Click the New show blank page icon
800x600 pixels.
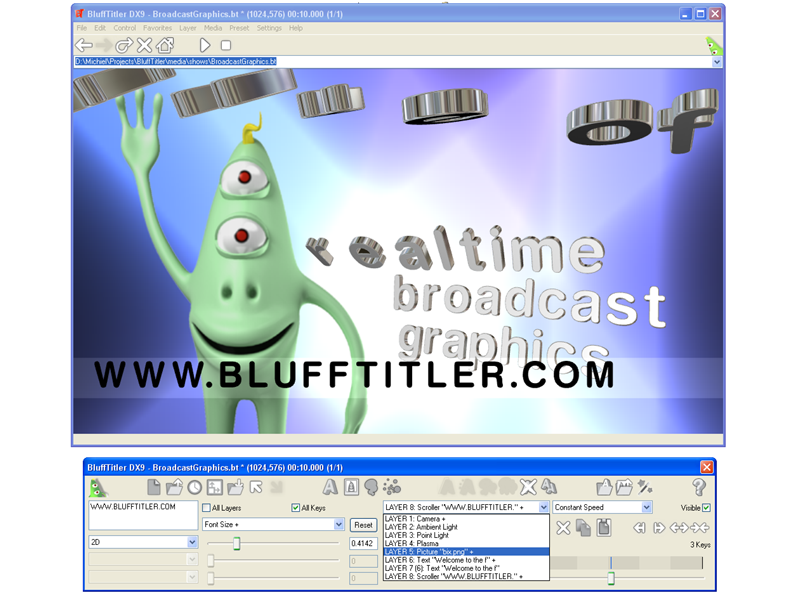tap(154, 487)
